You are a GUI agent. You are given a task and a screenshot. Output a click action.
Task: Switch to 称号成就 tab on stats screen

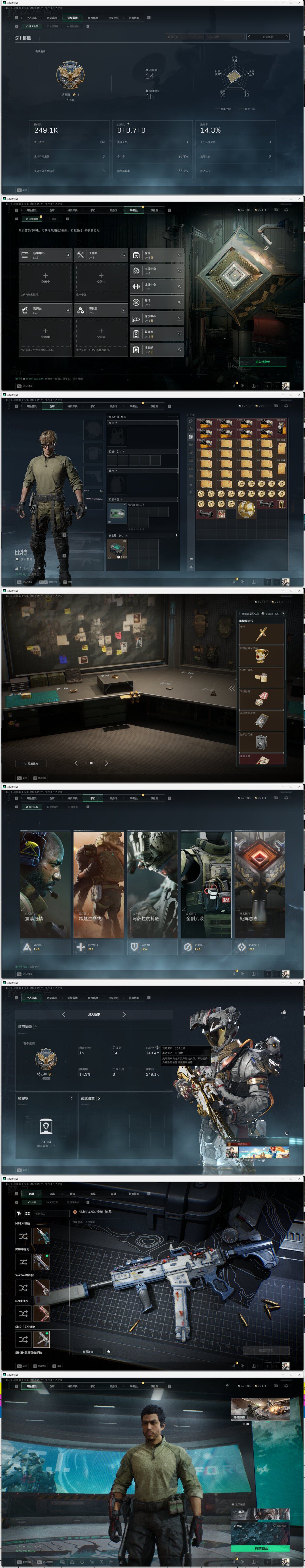(93, 18)
